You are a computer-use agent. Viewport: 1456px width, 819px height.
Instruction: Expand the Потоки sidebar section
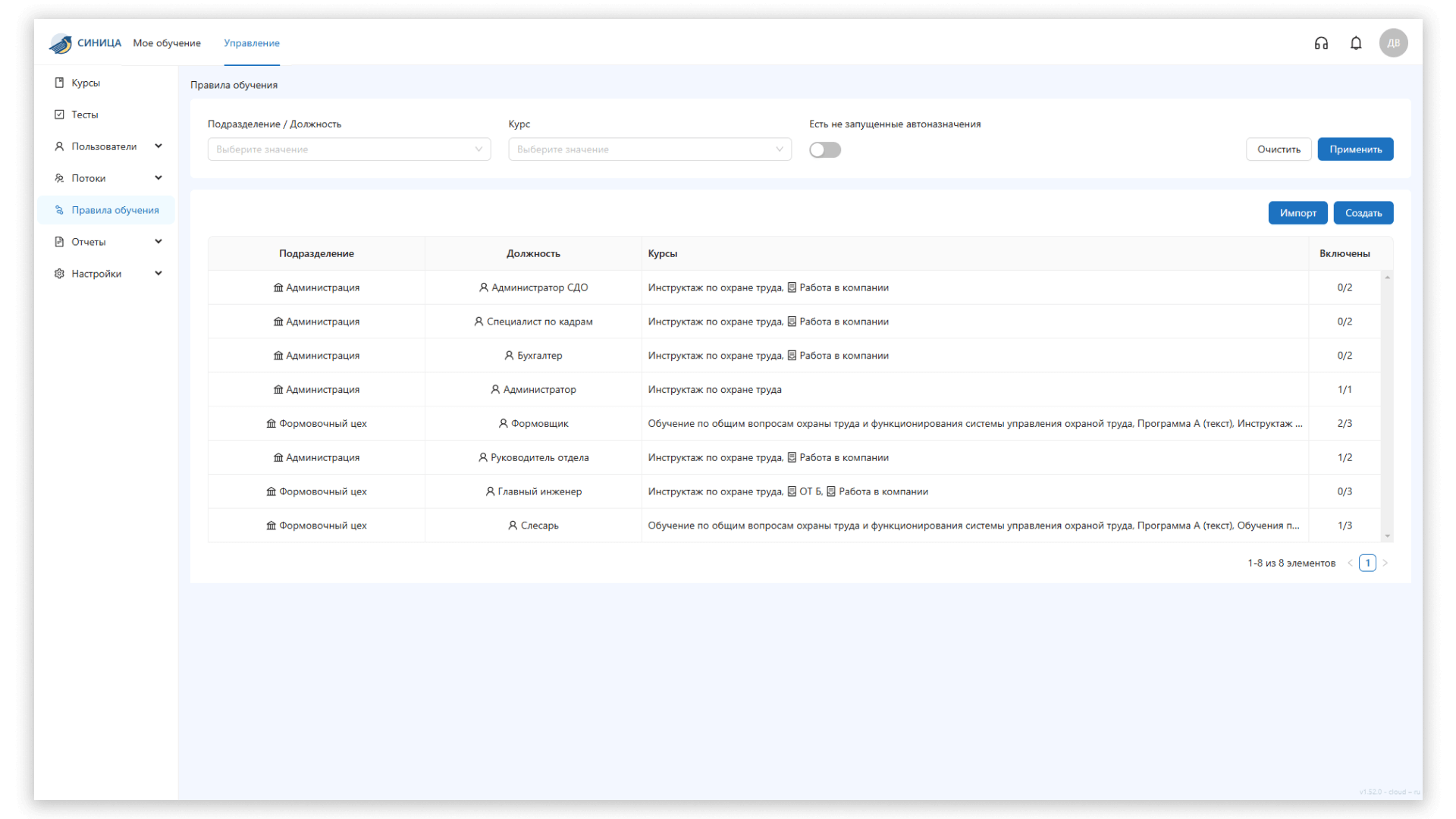click(x=158, y=178)
